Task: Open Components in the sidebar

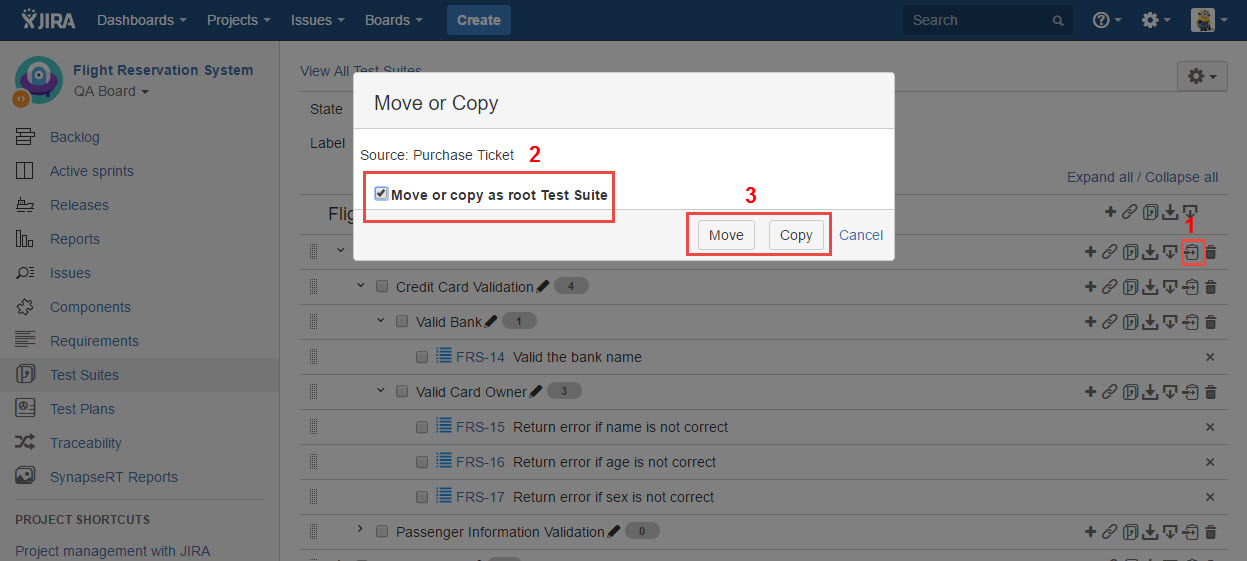Action: (90, 307)
